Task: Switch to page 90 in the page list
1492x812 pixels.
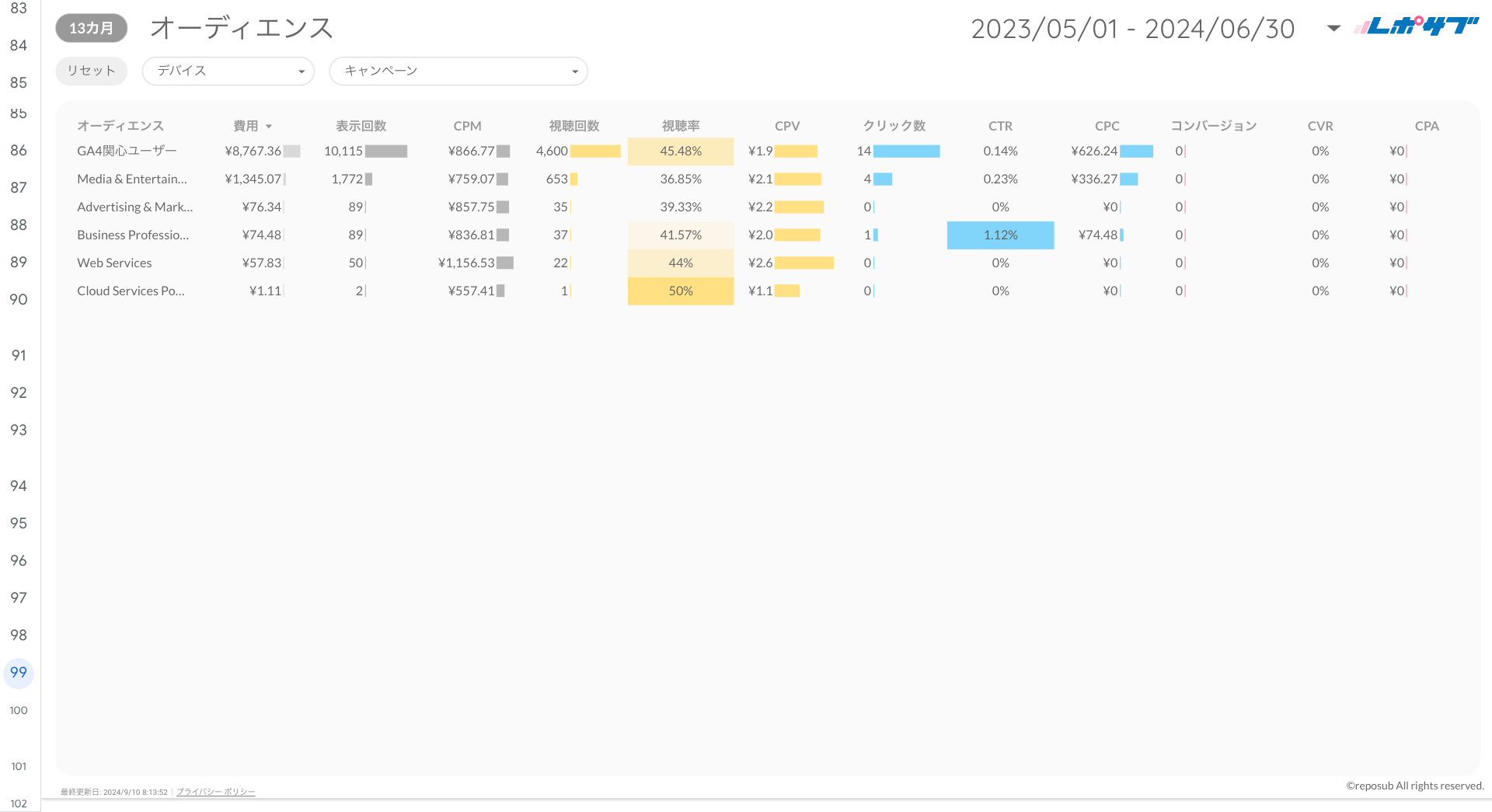Action: click(19, 300)
